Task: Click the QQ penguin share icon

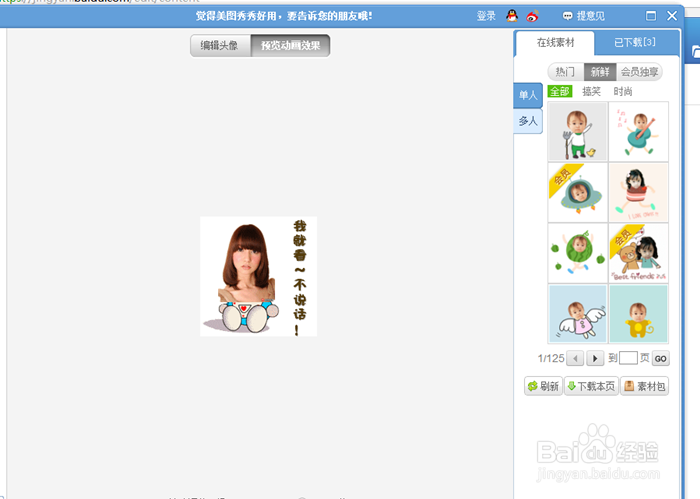Action: point(512,16)
